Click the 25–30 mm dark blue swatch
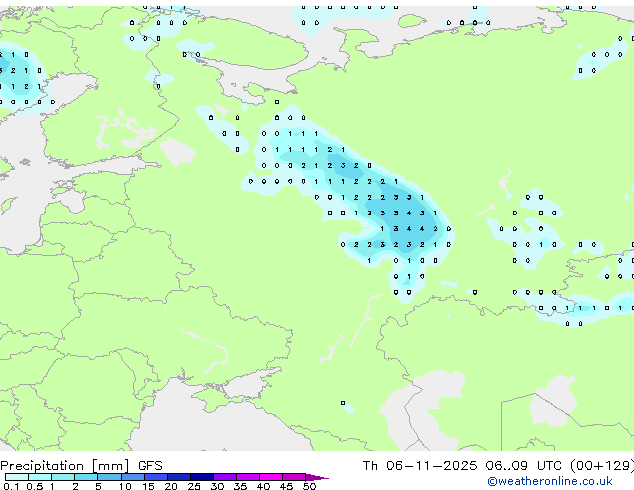634x490 pixels. click(202, 477)
